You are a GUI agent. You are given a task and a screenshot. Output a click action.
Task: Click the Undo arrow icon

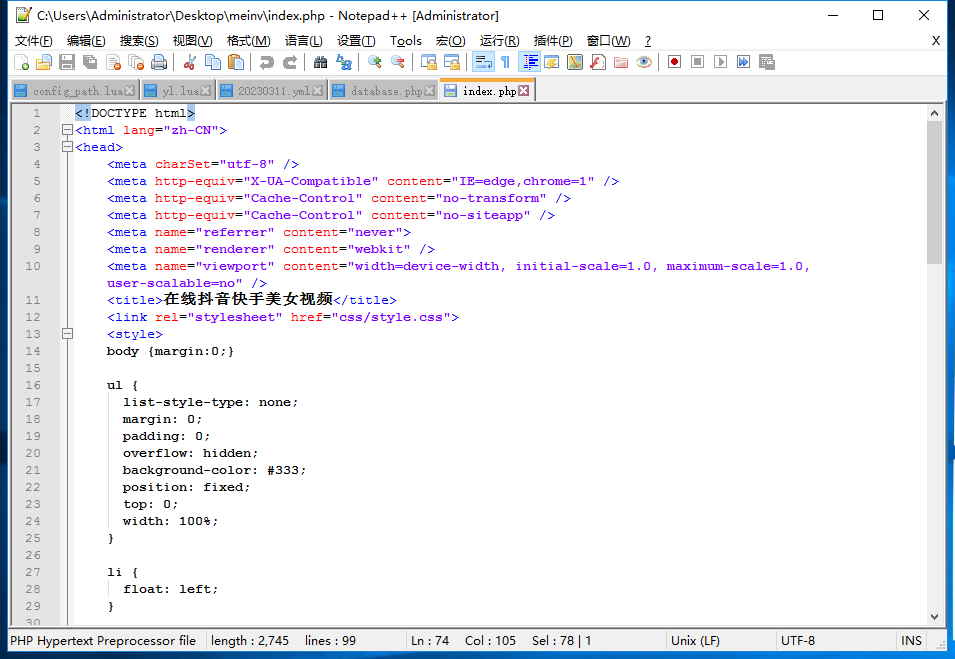click(266, 62)
